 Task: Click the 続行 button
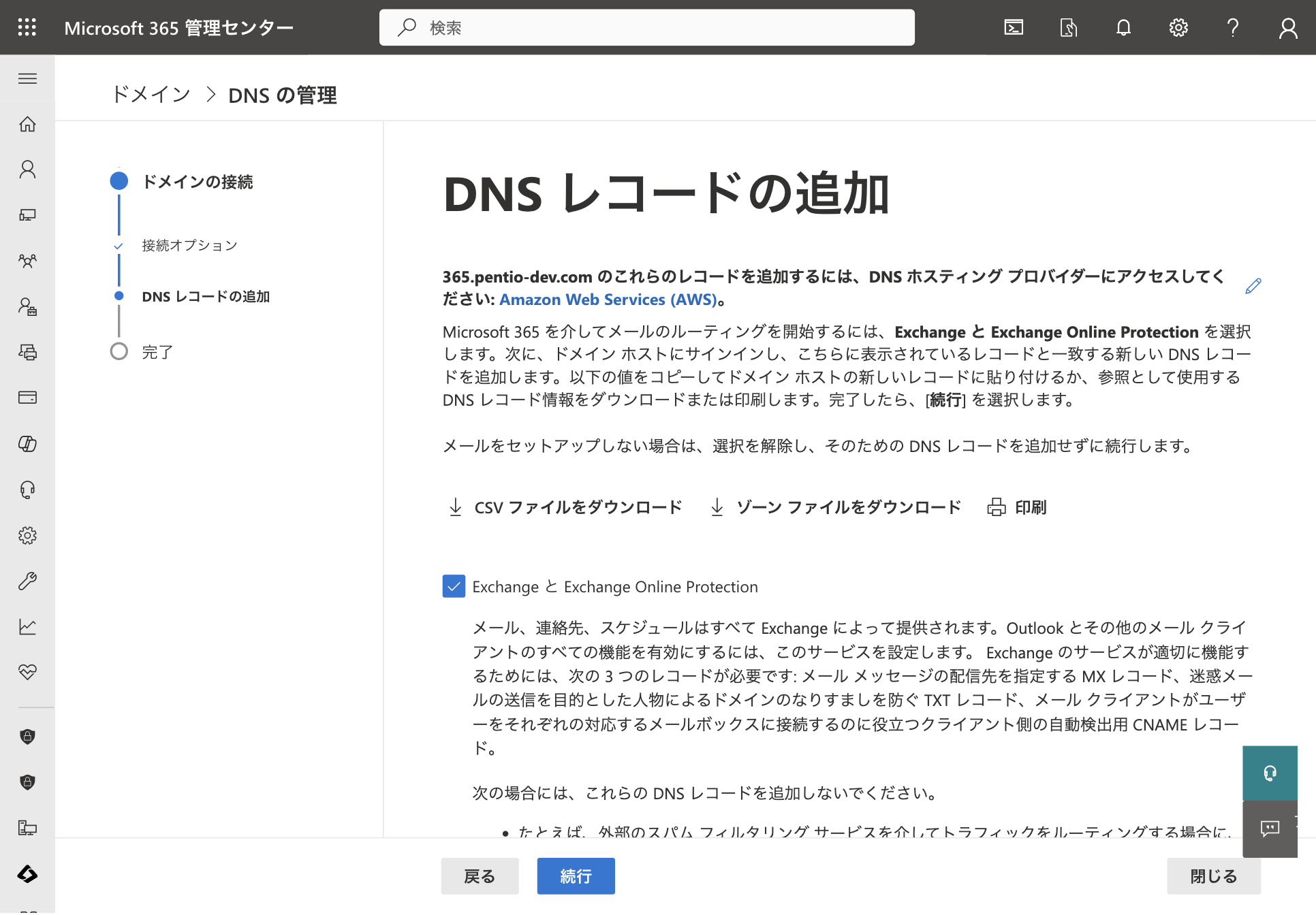coord(576,876)
